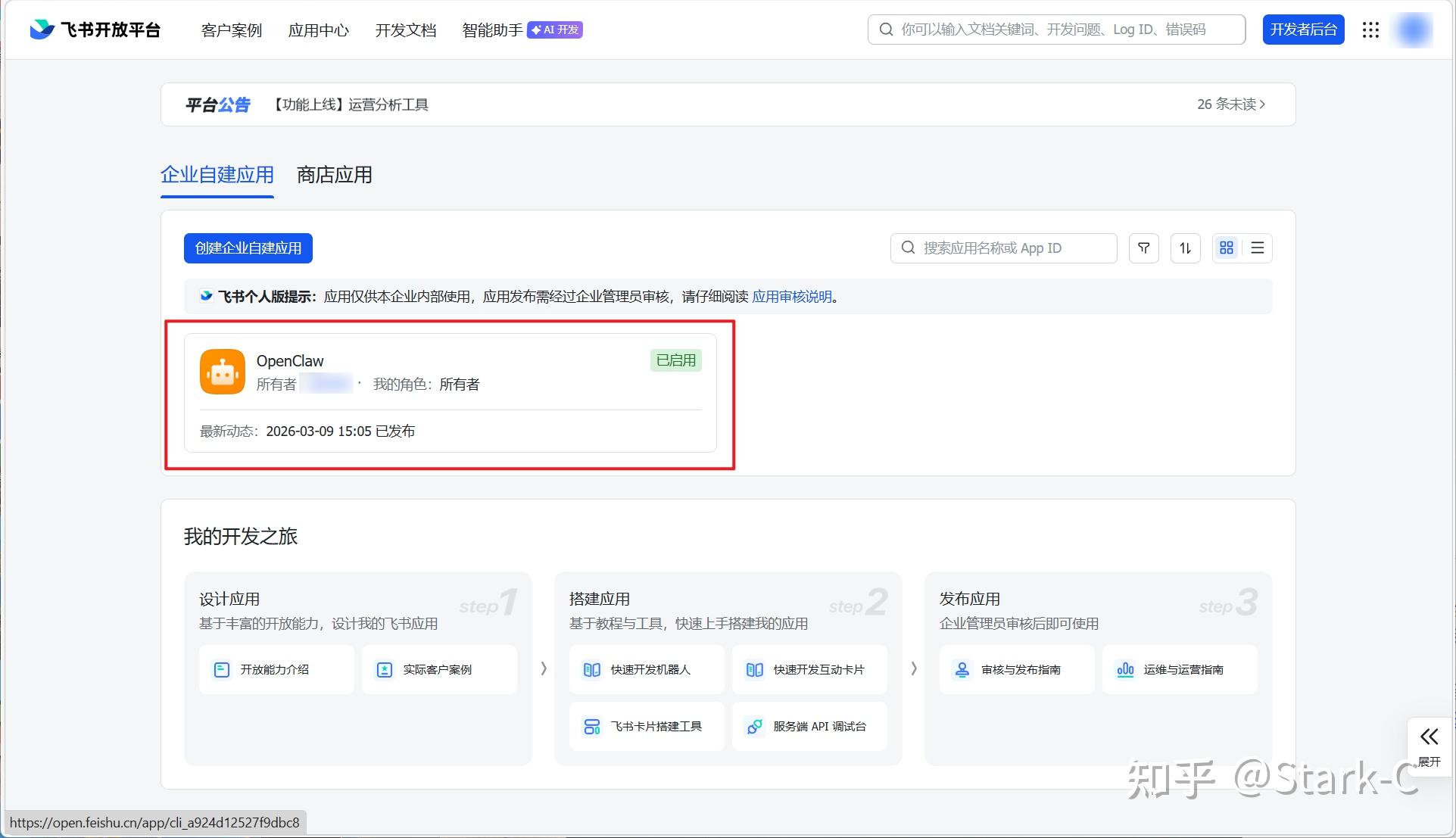Expand the 26 条未读 announcements
This screenshot has width=1456, height=838.
point(1230,104)
